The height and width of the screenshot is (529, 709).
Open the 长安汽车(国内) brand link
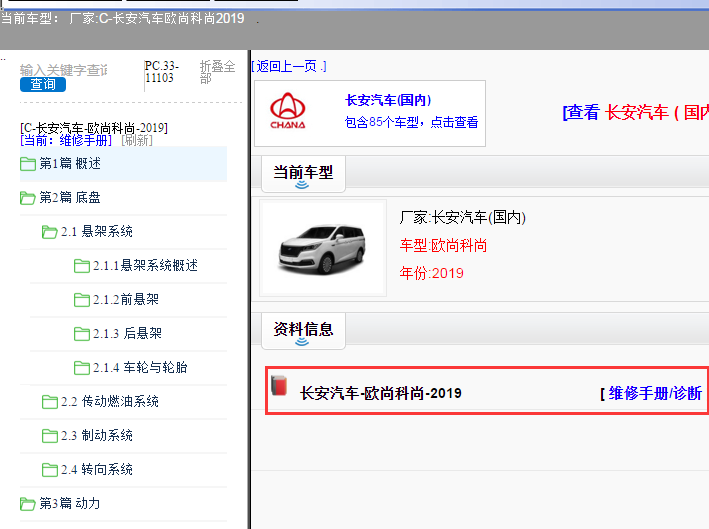[x=388, y=100]
